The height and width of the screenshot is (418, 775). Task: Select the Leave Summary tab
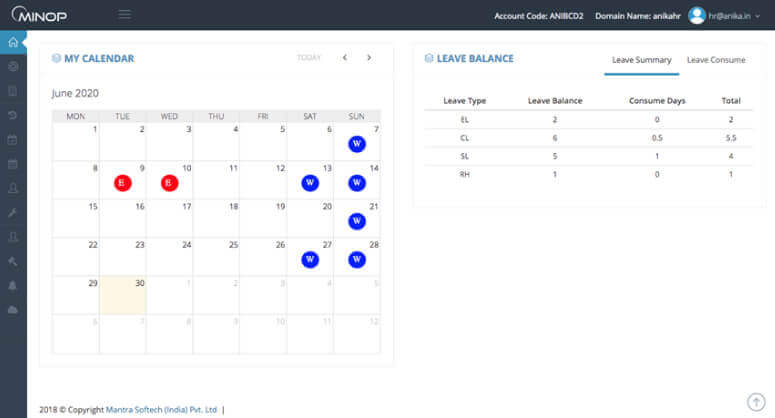(641, 60)
